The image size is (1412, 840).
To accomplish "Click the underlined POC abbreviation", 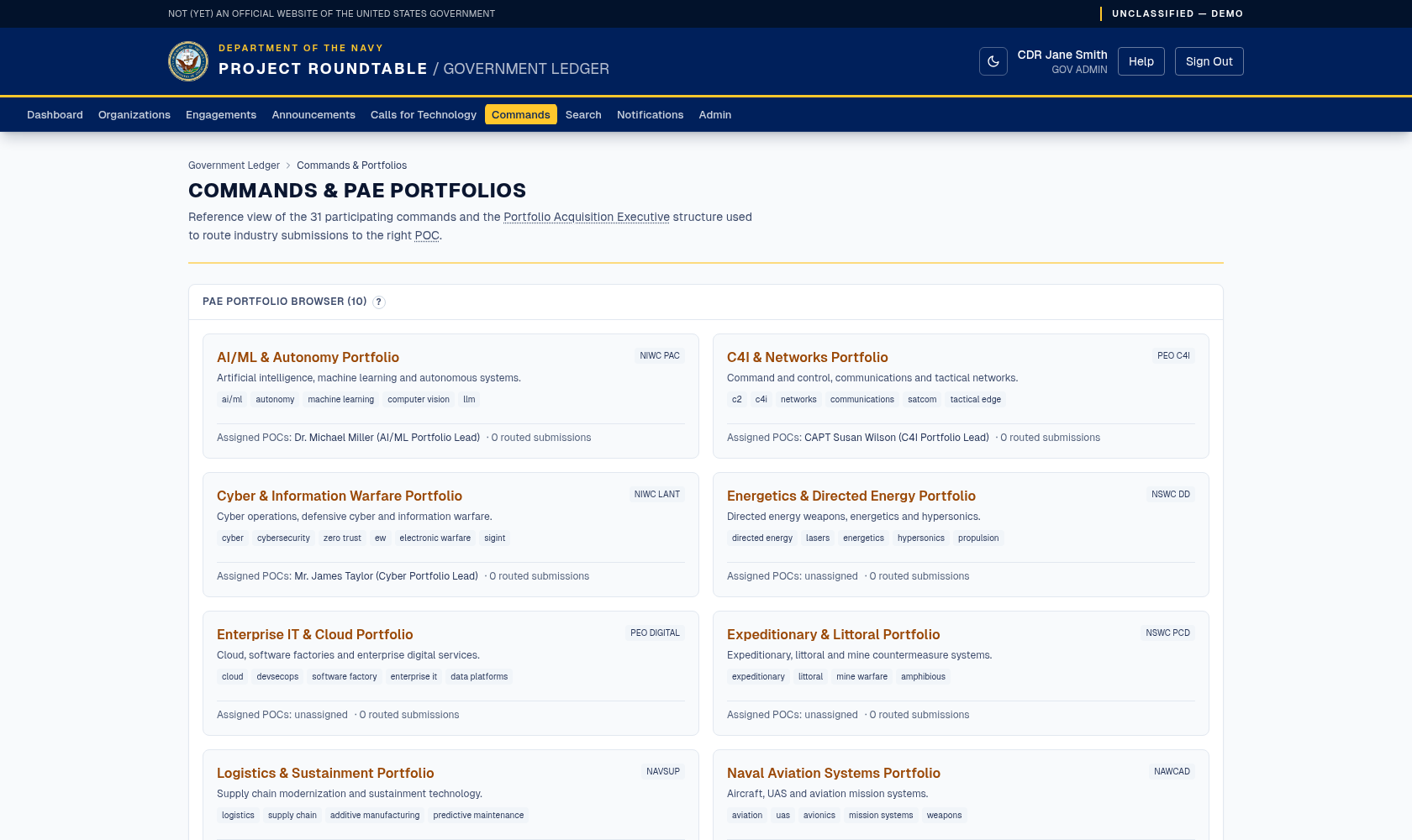I will coord(427,235).
